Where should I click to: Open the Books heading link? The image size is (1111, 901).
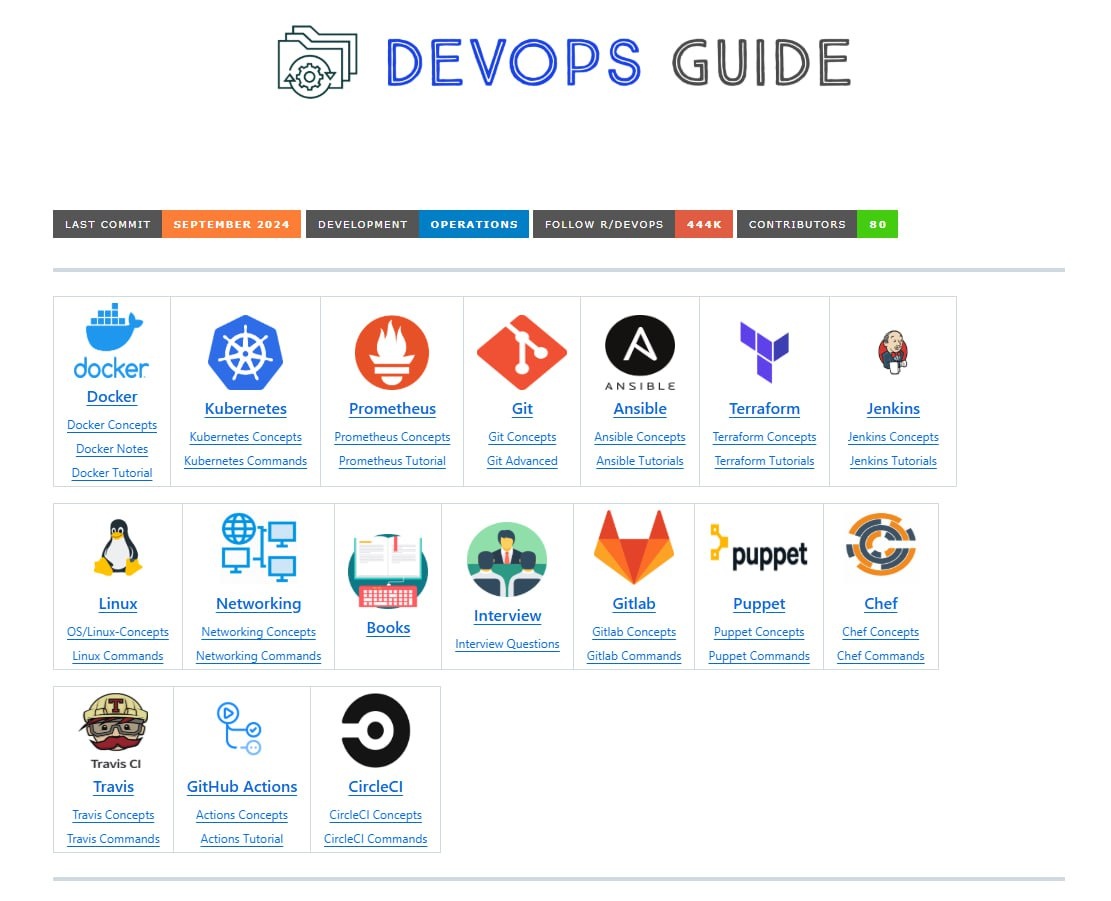(388, 628)
